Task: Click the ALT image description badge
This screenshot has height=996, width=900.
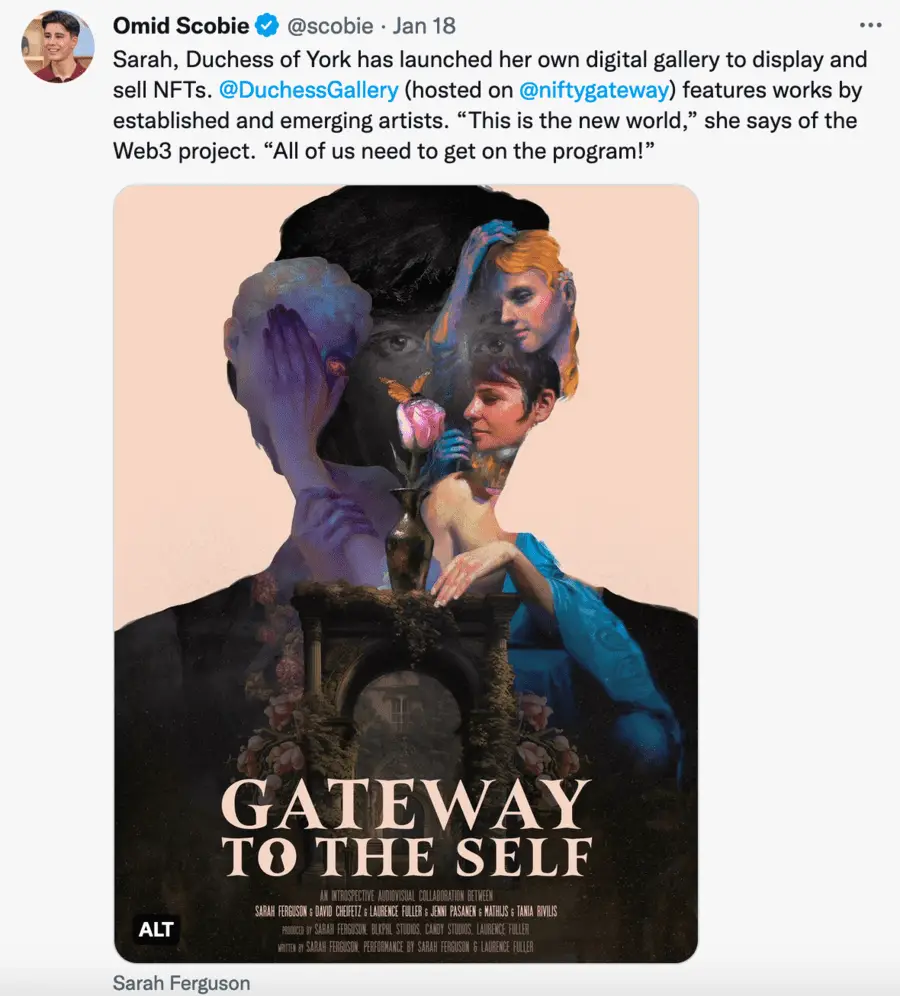Action: (156, 929)
